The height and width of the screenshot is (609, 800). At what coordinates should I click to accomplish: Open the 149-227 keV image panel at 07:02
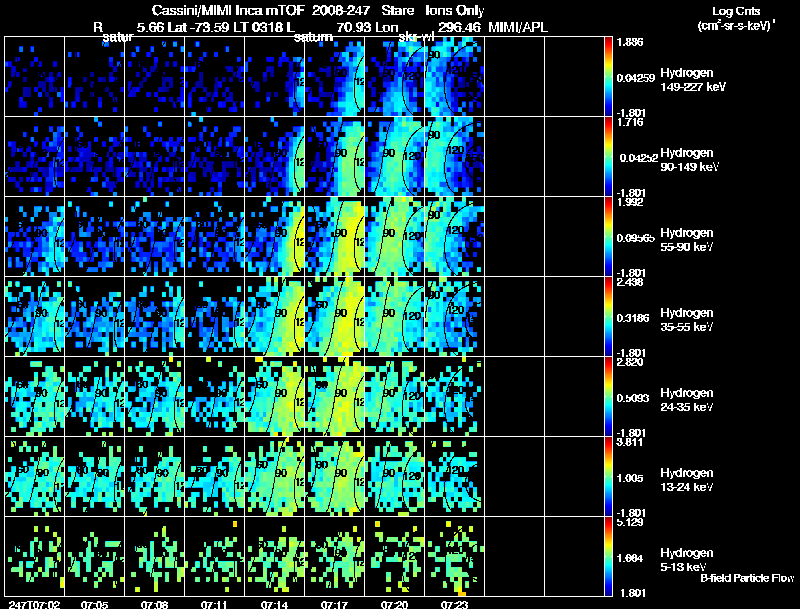[35, 77]
